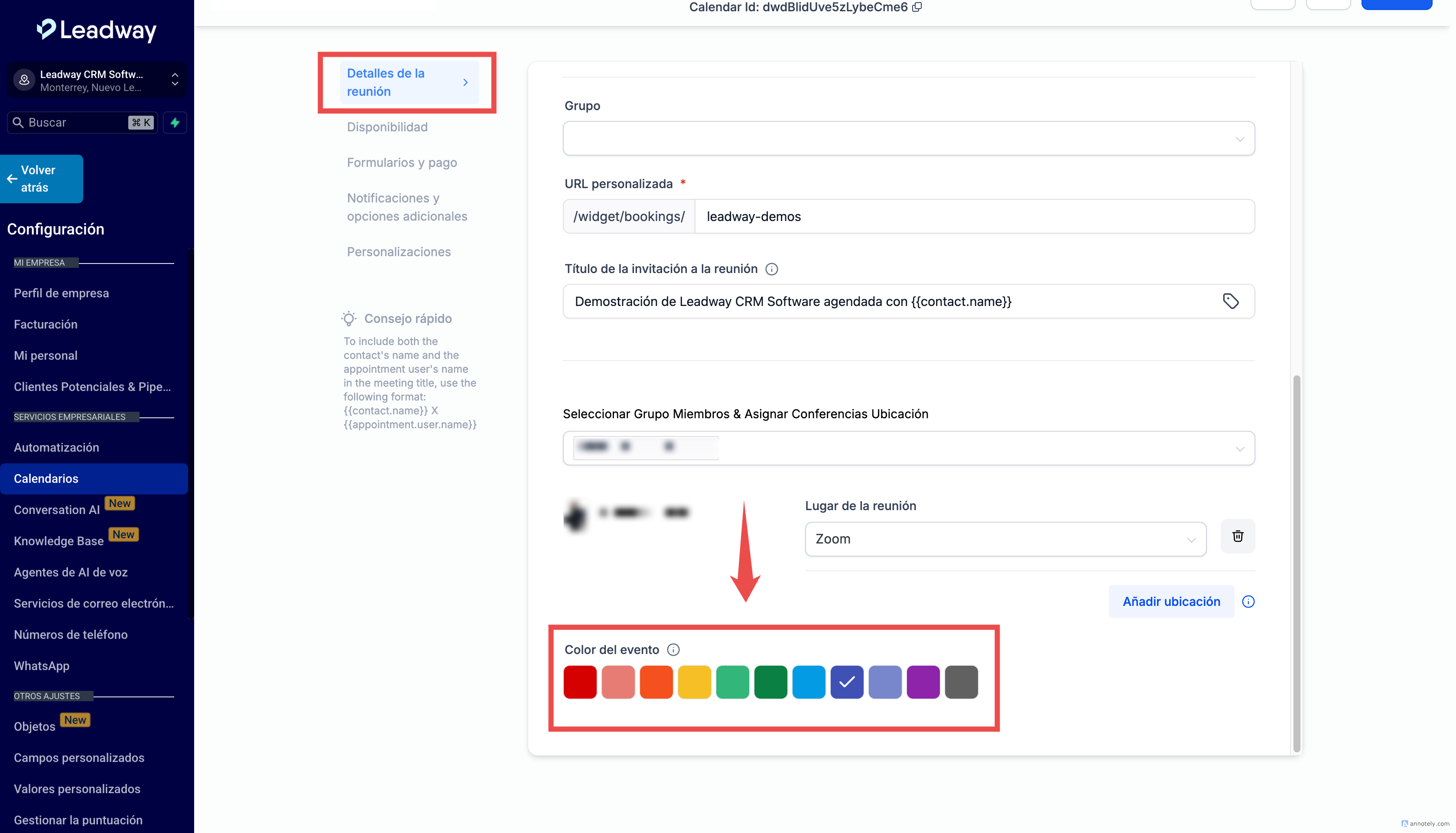Viewport: 1456px width, 833px height.
Task: Expand the Lugar de la reunión Zoom dropdown
Action: (x=1005, y=539)
